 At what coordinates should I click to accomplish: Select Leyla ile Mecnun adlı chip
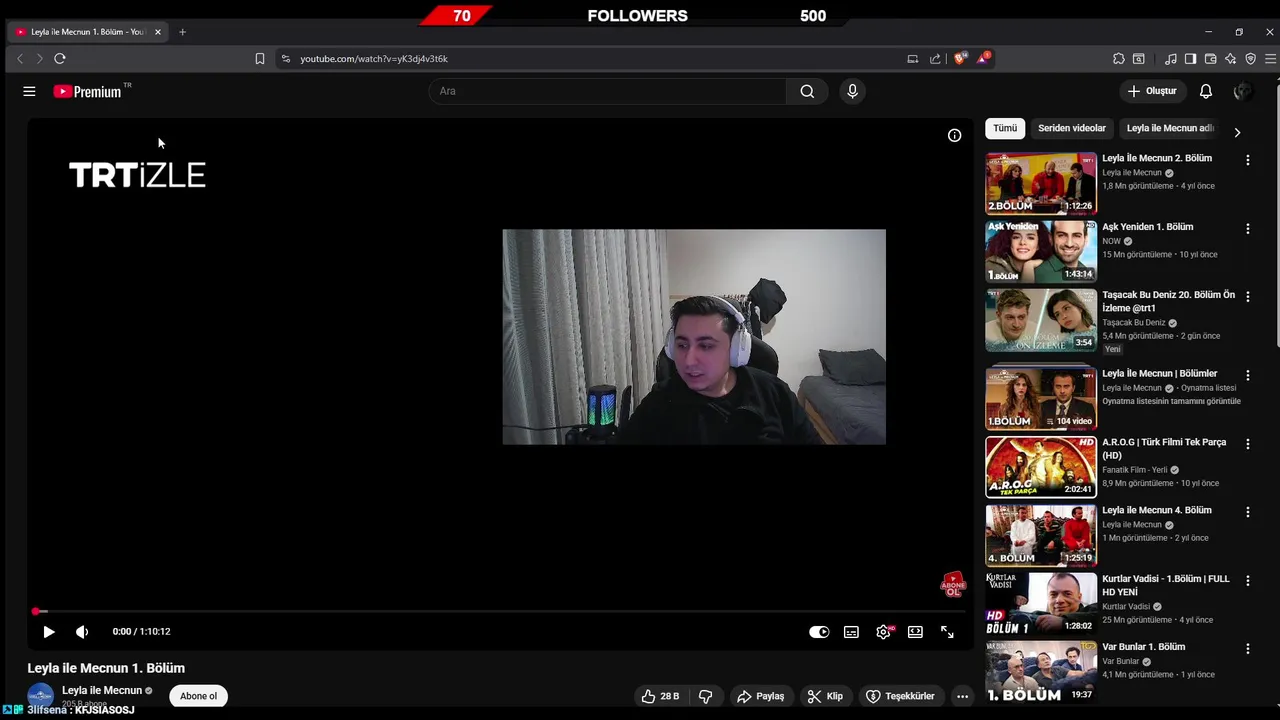point(1169,128)
